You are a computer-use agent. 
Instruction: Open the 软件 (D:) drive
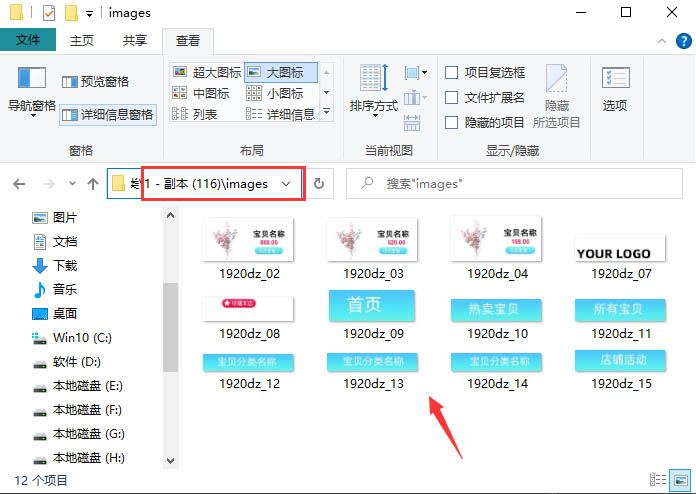tap(67, 362)
